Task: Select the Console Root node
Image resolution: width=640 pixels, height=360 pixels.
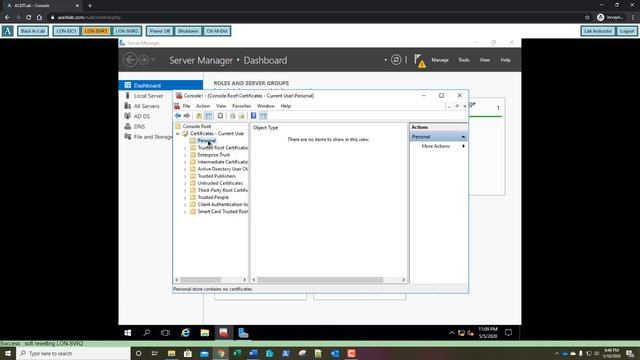Action: tap(197, 127)
